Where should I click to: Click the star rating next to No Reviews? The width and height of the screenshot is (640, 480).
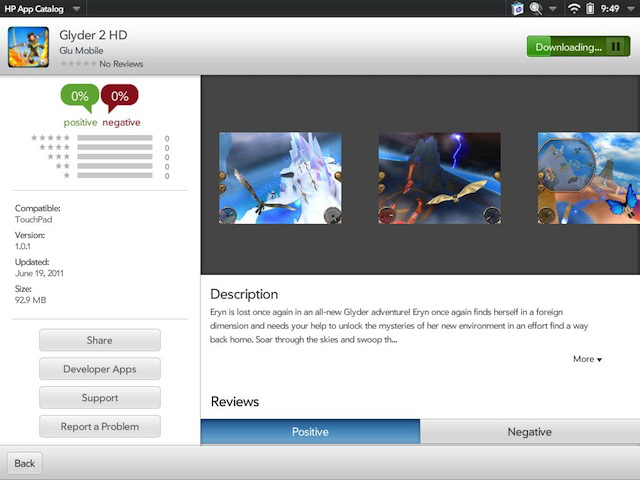click(x=78, y=64)
